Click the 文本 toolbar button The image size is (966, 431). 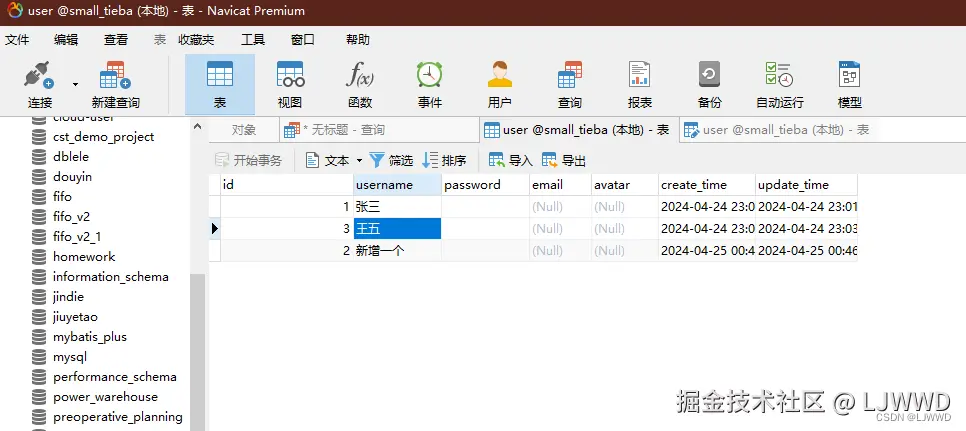[x=328, y=161]
